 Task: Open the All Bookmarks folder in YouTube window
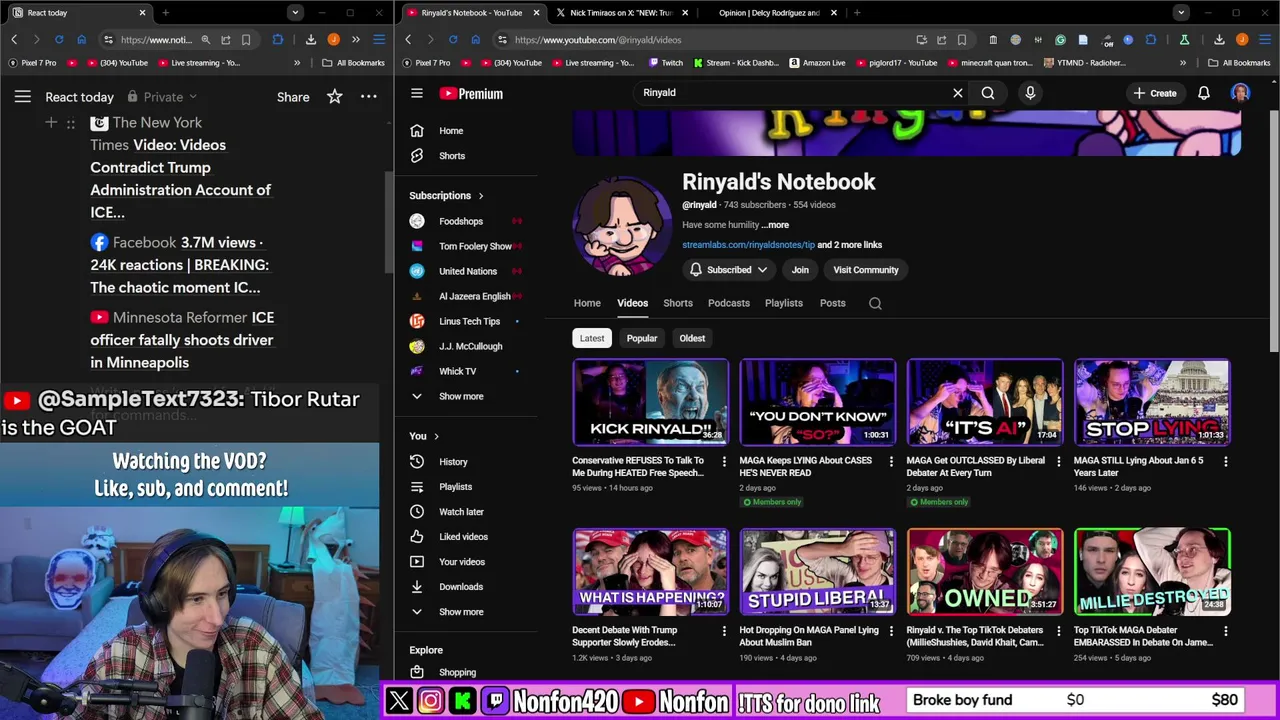pyautogui.click(x=1238, y=63)
